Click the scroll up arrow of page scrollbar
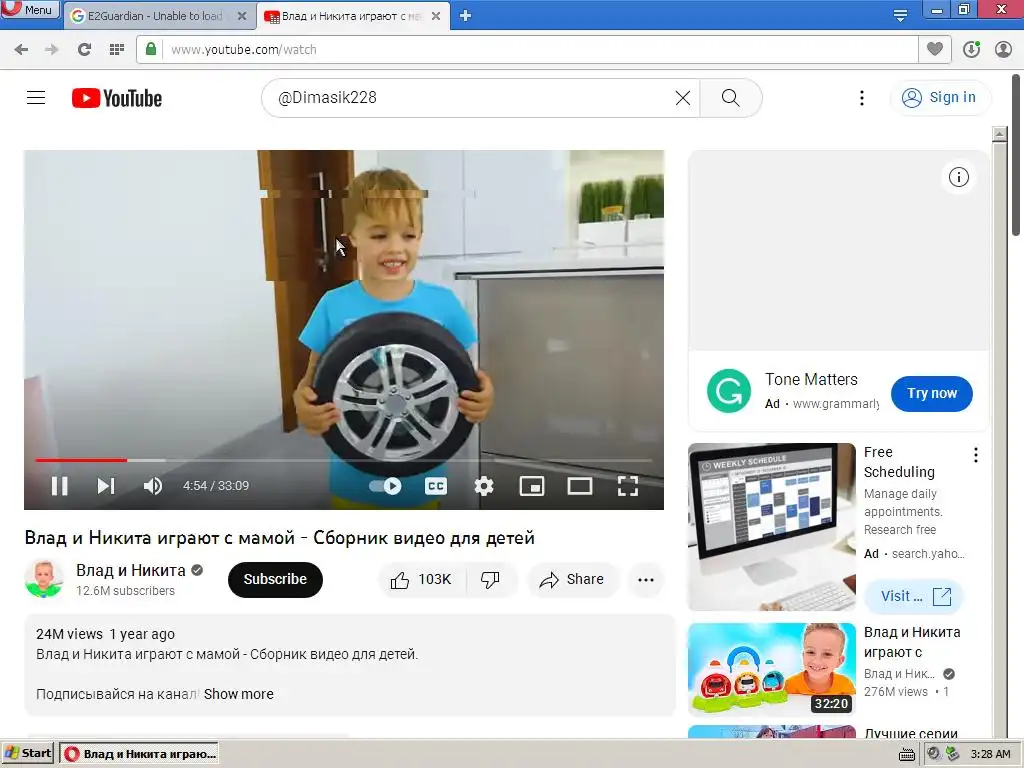Screen dimensions: 1024x768 tap(999, 135)
